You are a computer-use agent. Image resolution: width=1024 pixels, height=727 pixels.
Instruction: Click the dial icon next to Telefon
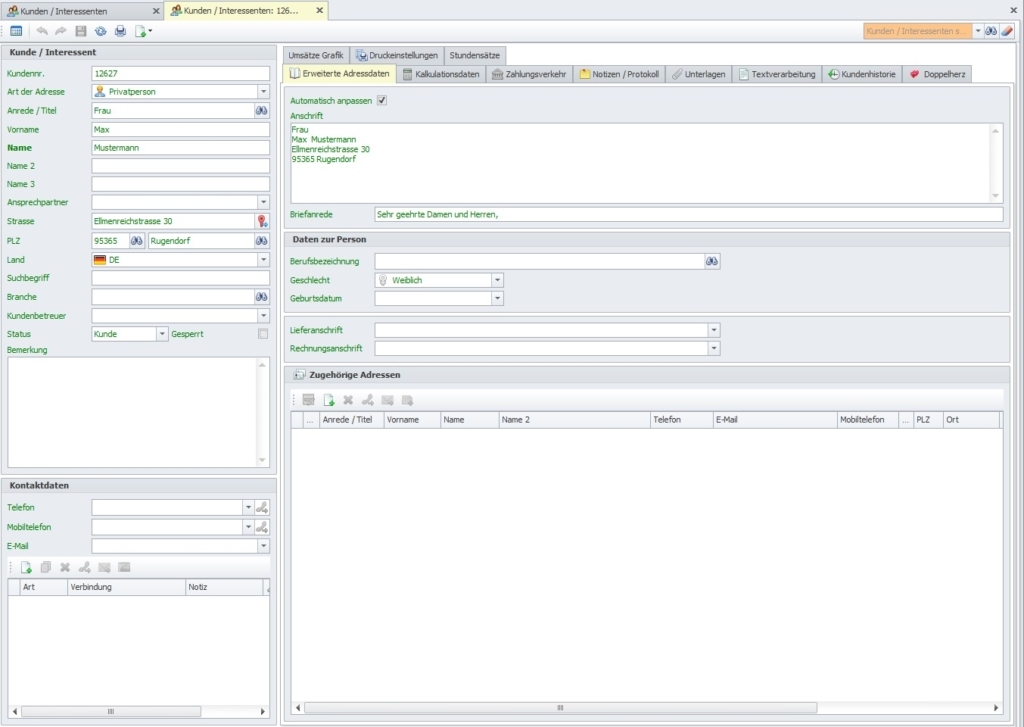262,508
